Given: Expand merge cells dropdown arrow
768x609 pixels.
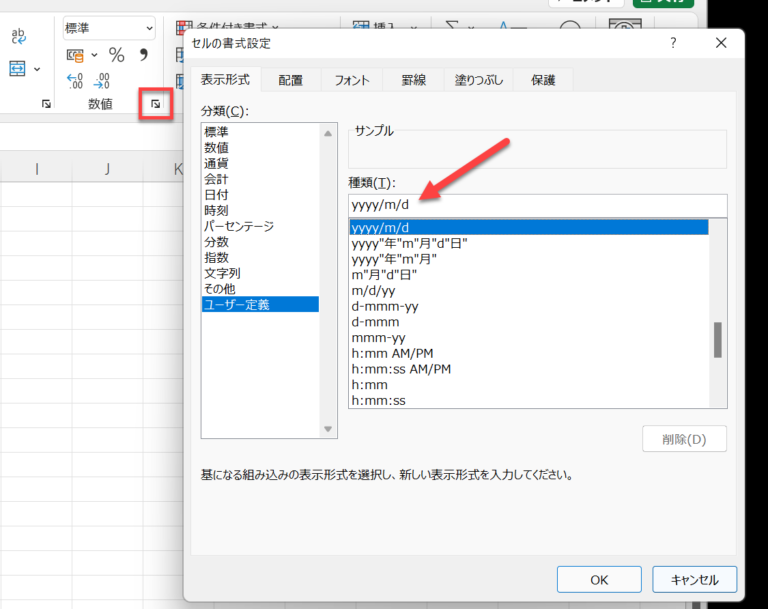Looking at the screenshot, I should click(x=37, y=69).
